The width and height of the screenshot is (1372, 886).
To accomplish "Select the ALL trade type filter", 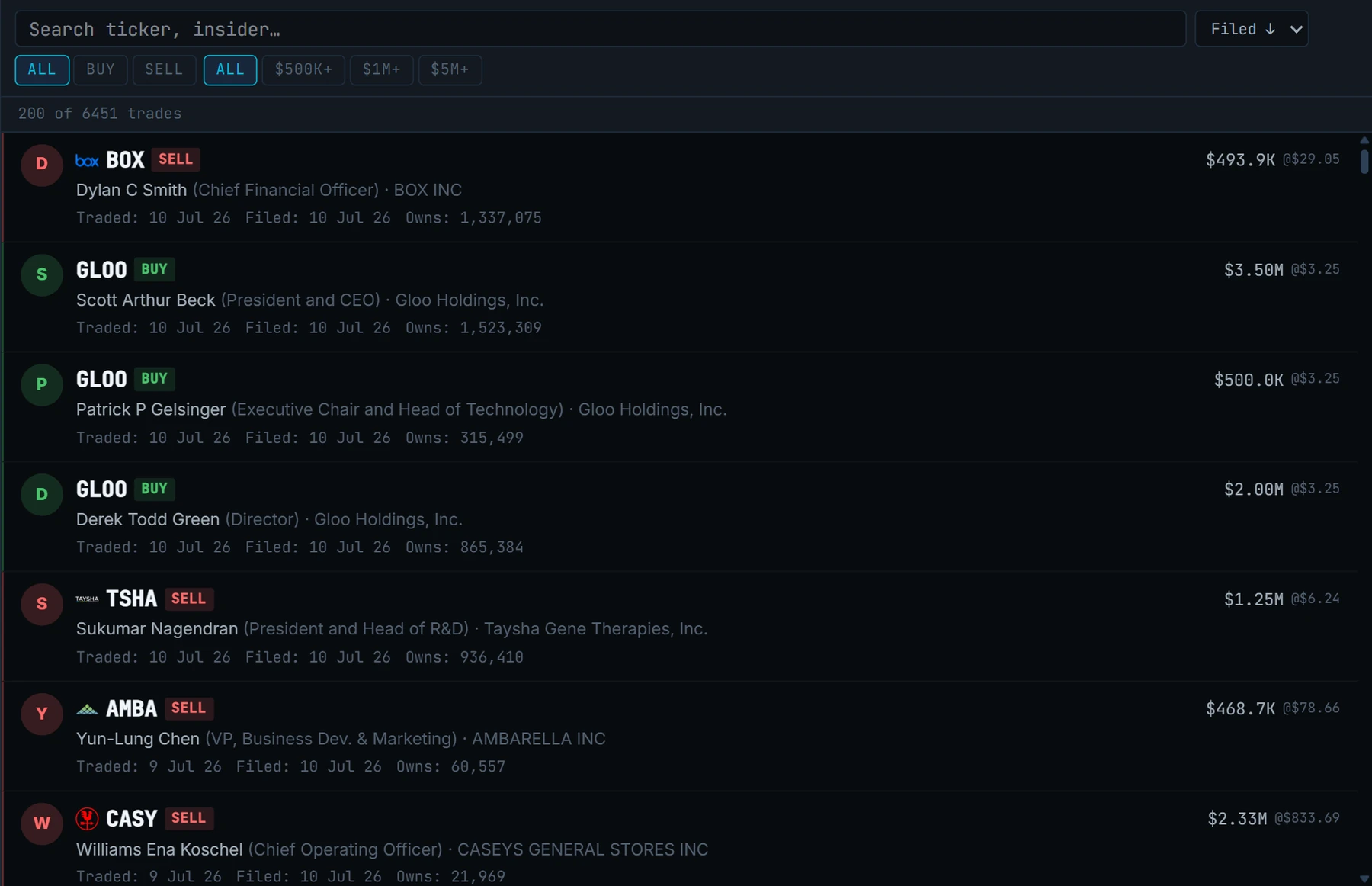I will click(42, 69).
